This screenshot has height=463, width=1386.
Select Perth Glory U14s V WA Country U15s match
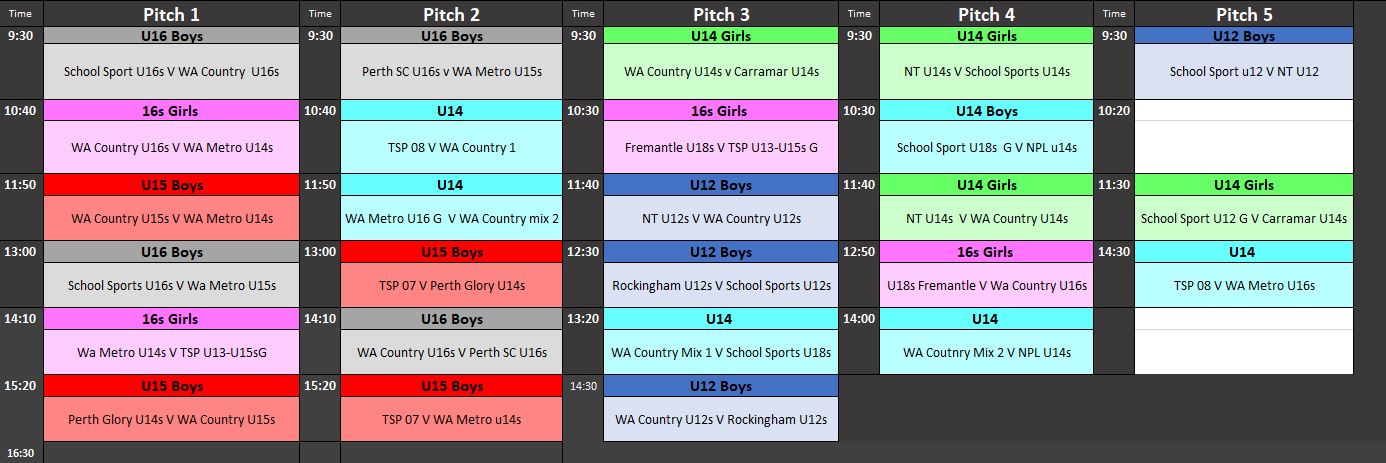pyautogui.click(x=171, y=420)
